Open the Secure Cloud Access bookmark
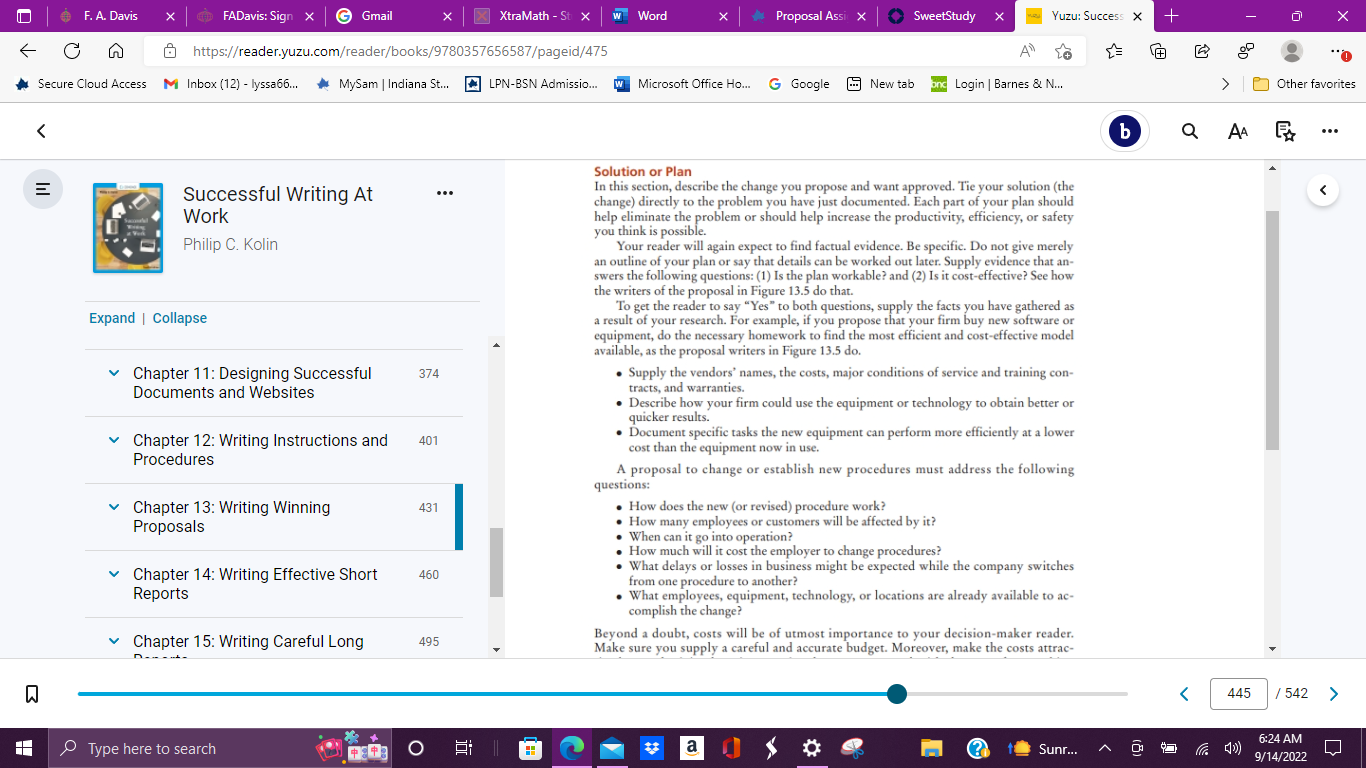Image resolution: width=1366 pixels, height=768 pixels. coord(81,84)
